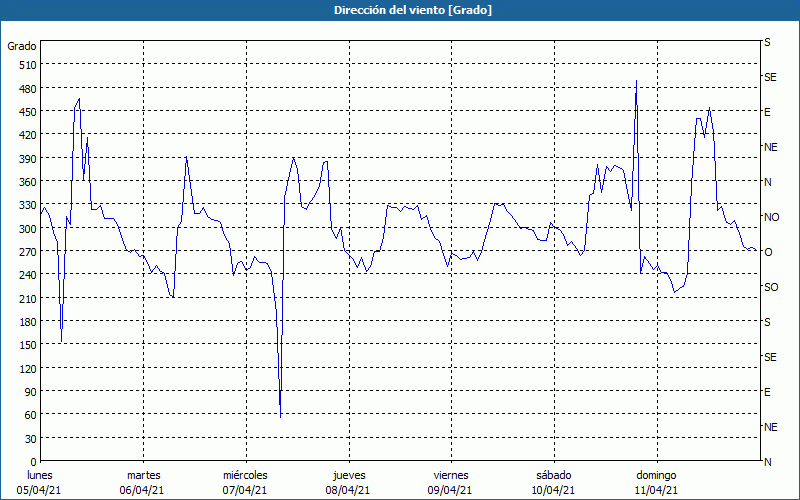
Task: Click the date 05/04/21
Action: click(39, 491)
